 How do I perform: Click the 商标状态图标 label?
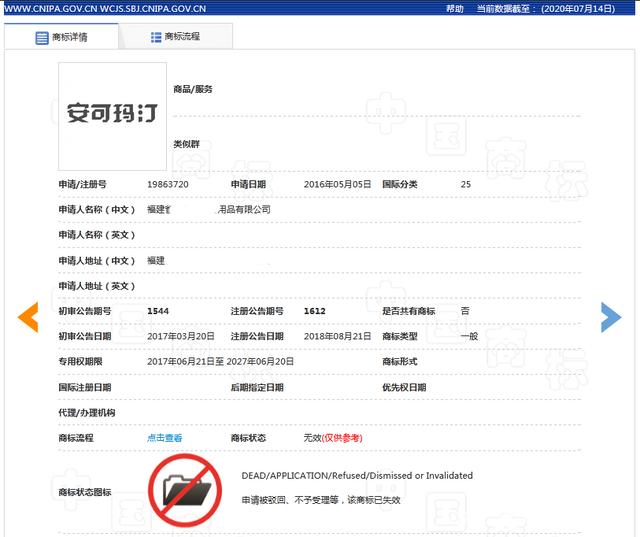[x=84, y=492]
